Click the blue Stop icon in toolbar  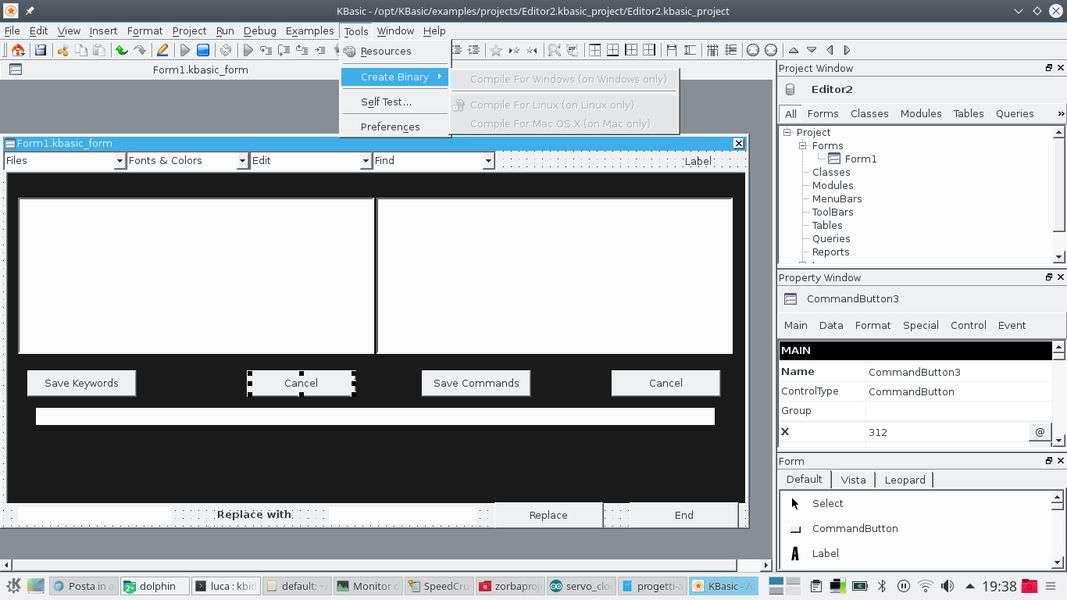203,50
